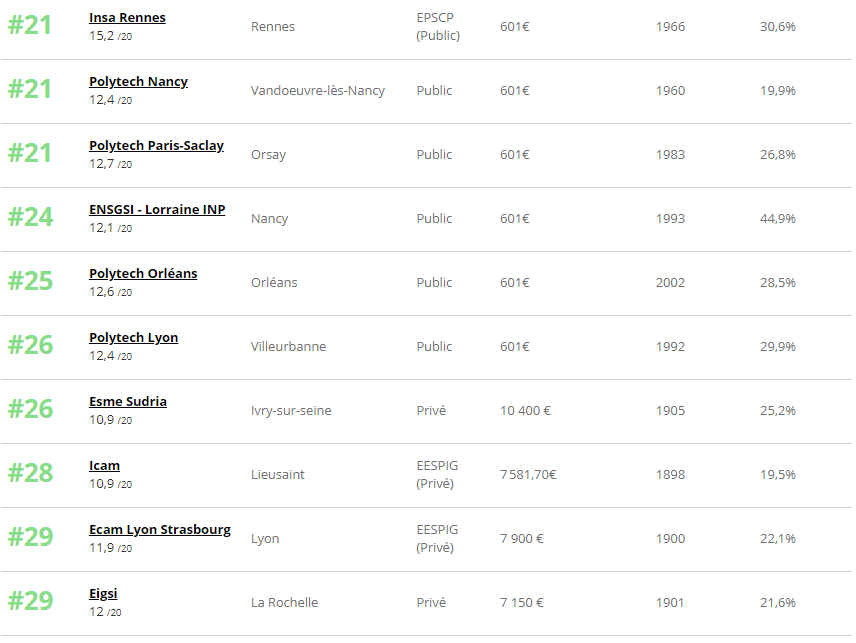Click the #24 rank number
This screenshot has width=856, height=643.
click(x=30, y=217)
